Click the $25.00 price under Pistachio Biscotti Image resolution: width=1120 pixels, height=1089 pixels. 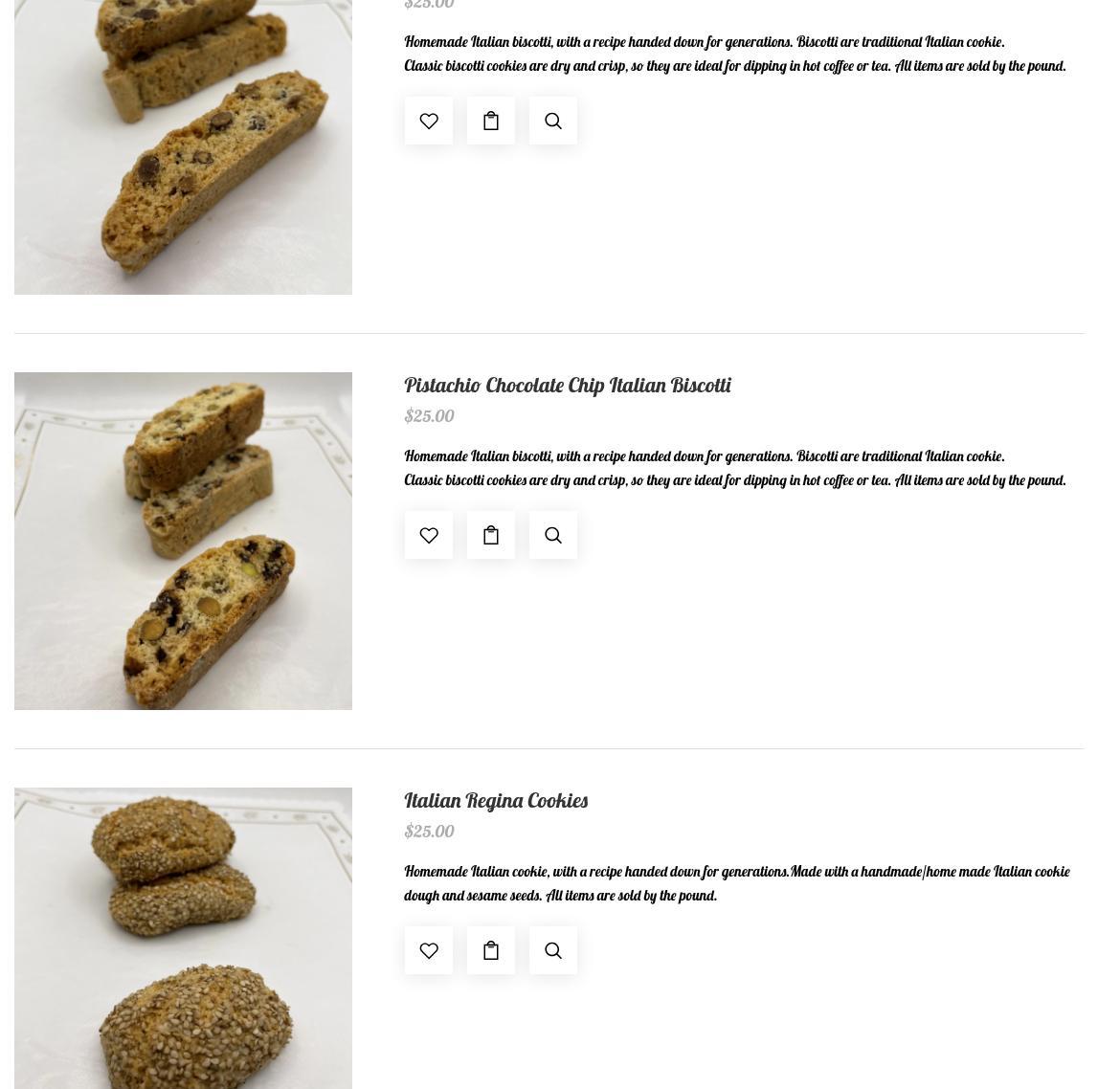[429, 415]
